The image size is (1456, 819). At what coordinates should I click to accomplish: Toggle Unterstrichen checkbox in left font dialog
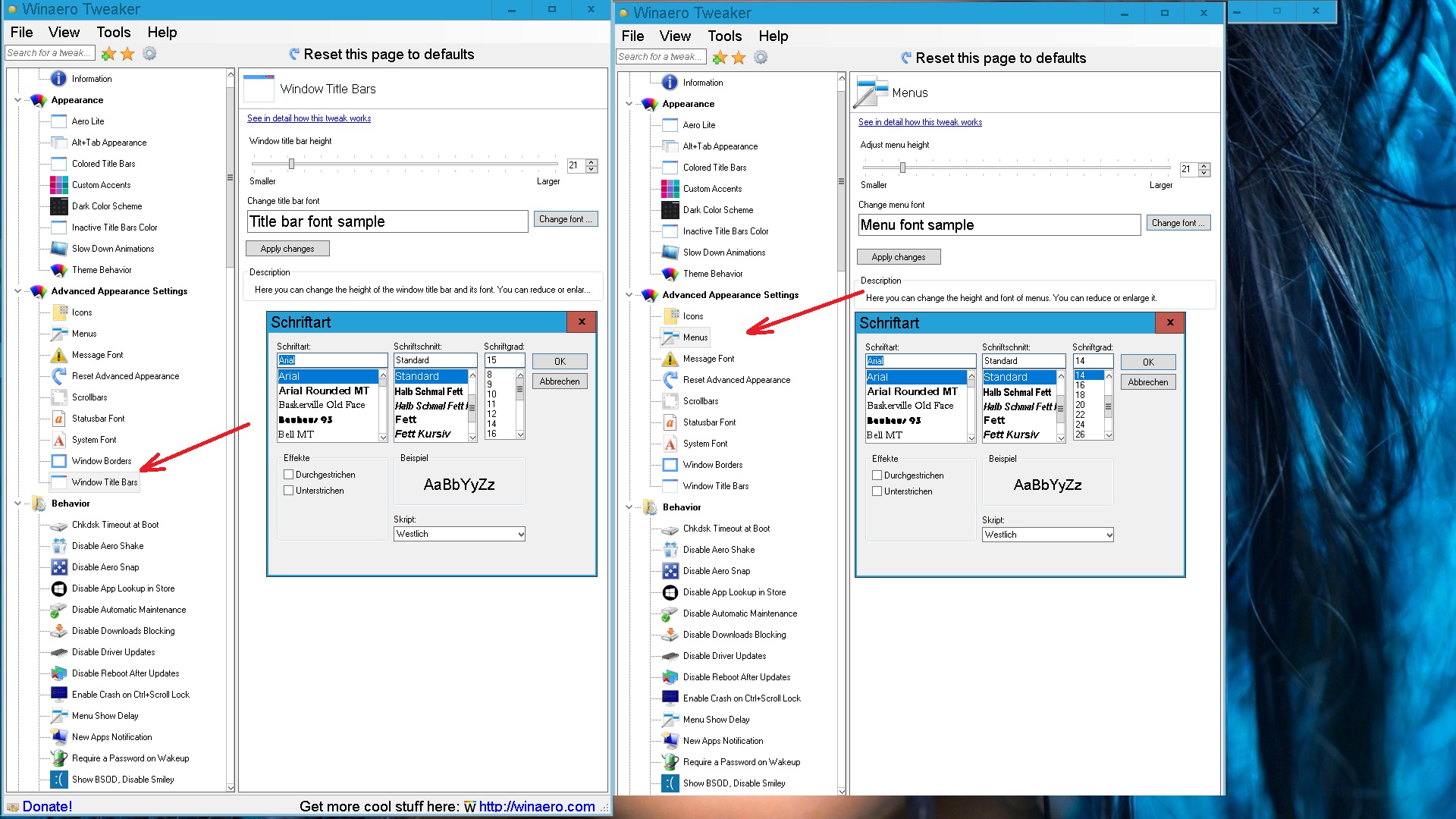(x=289, y=491)
